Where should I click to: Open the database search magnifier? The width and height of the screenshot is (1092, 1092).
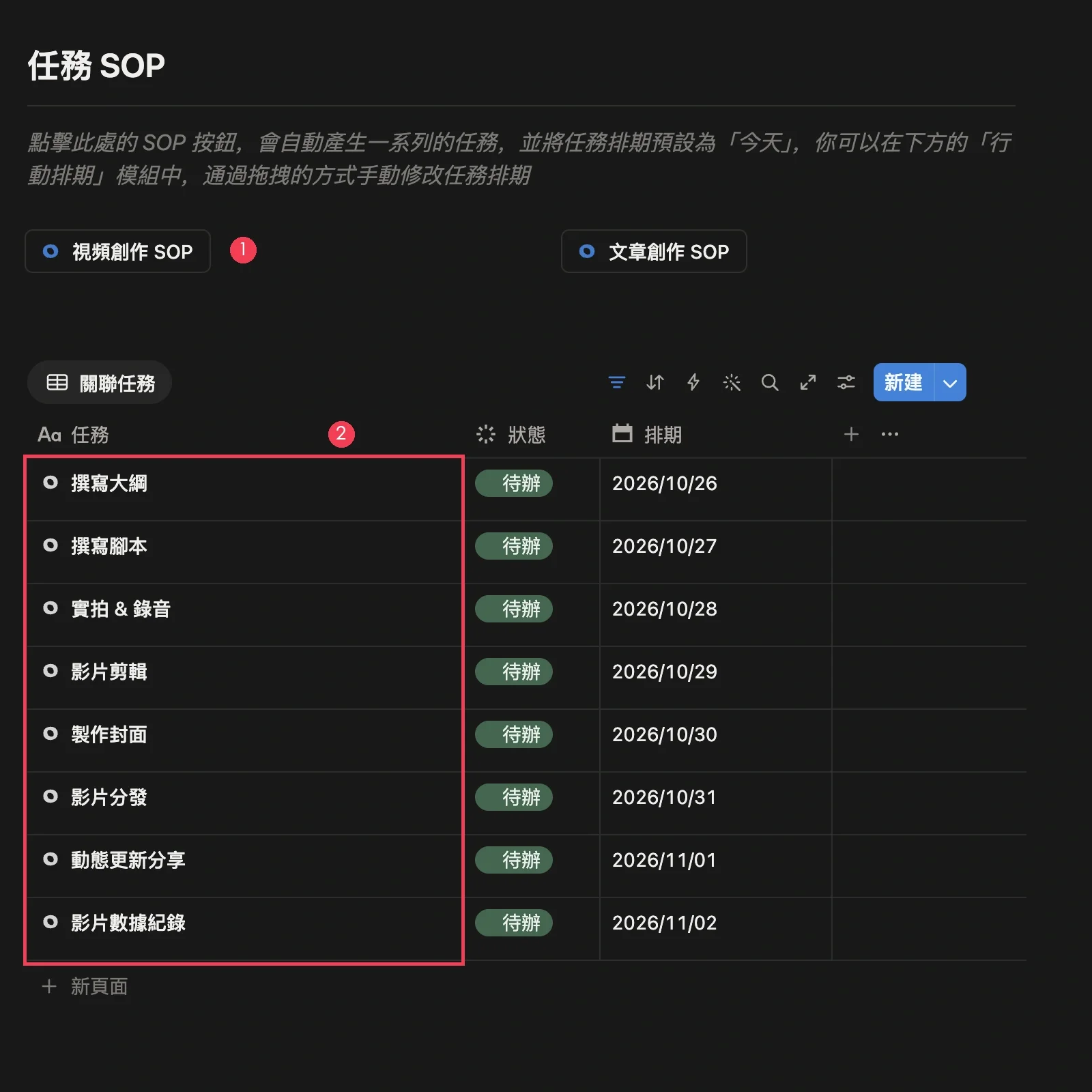770,382
